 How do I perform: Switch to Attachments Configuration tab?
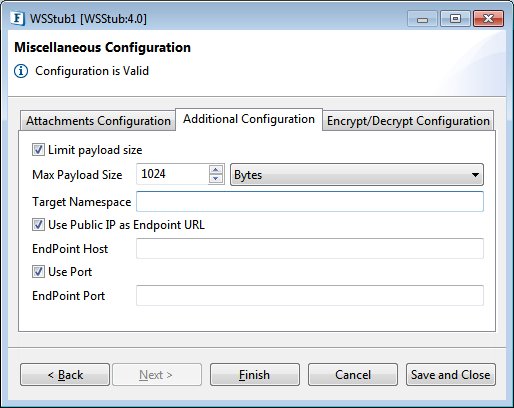coord(98,121)
